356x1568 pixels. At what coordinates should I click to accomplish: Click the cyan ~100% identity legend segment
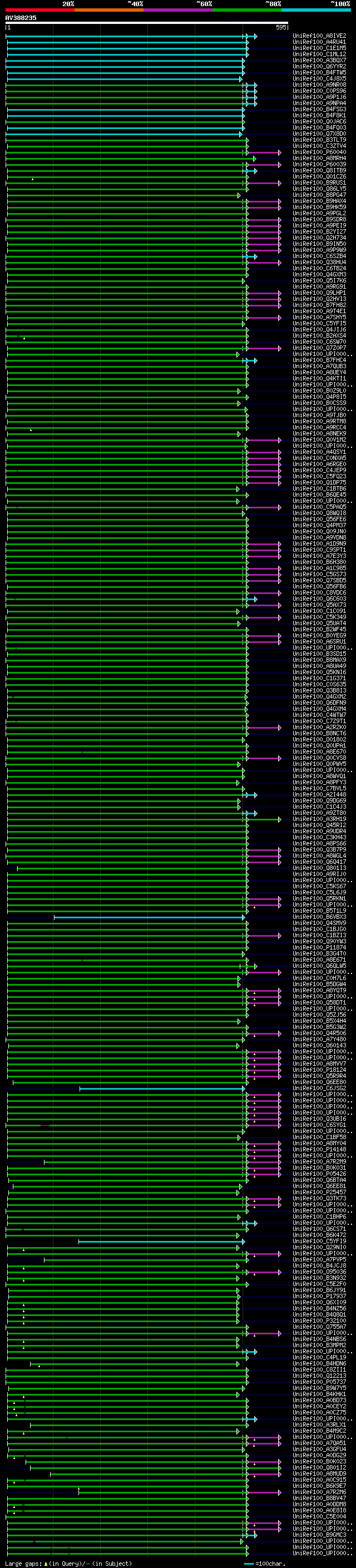click(x=316, y=10)
